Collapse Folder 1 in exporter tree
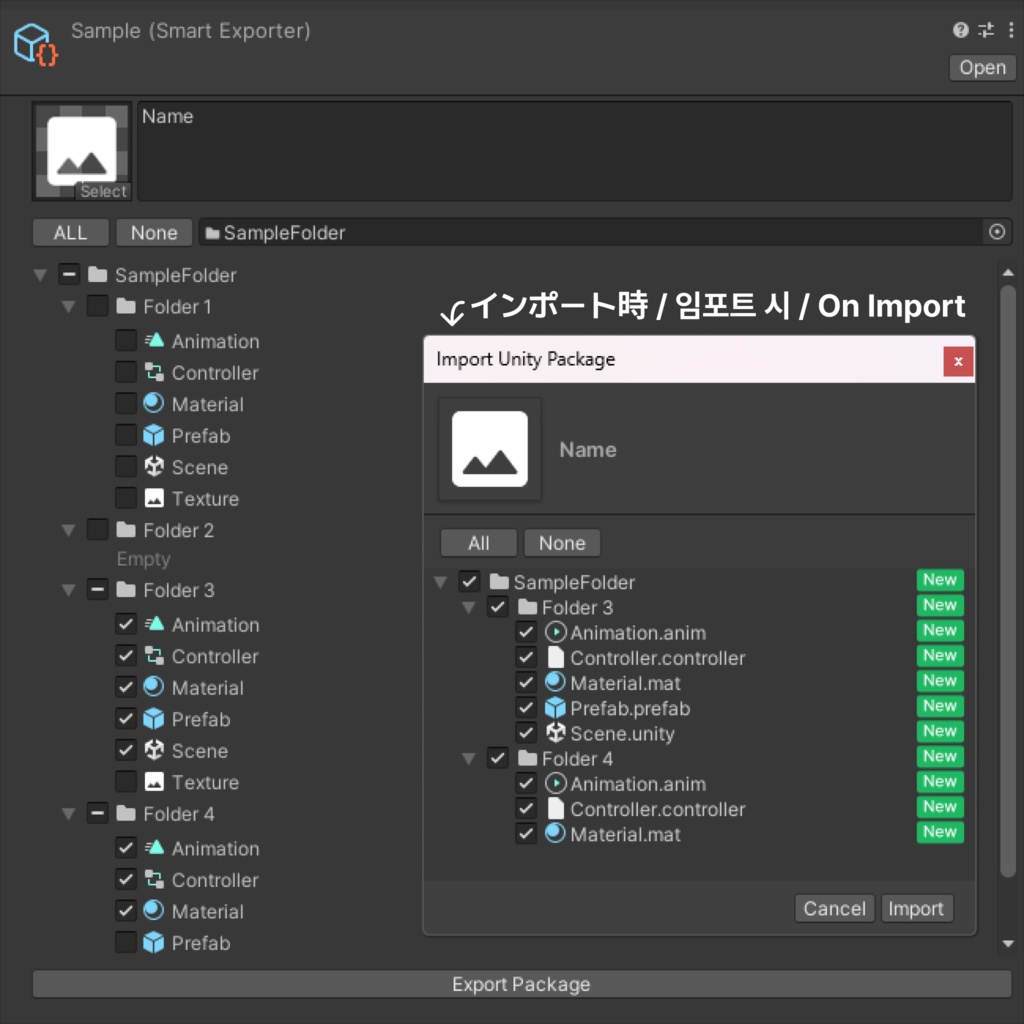 pos(69,306)
